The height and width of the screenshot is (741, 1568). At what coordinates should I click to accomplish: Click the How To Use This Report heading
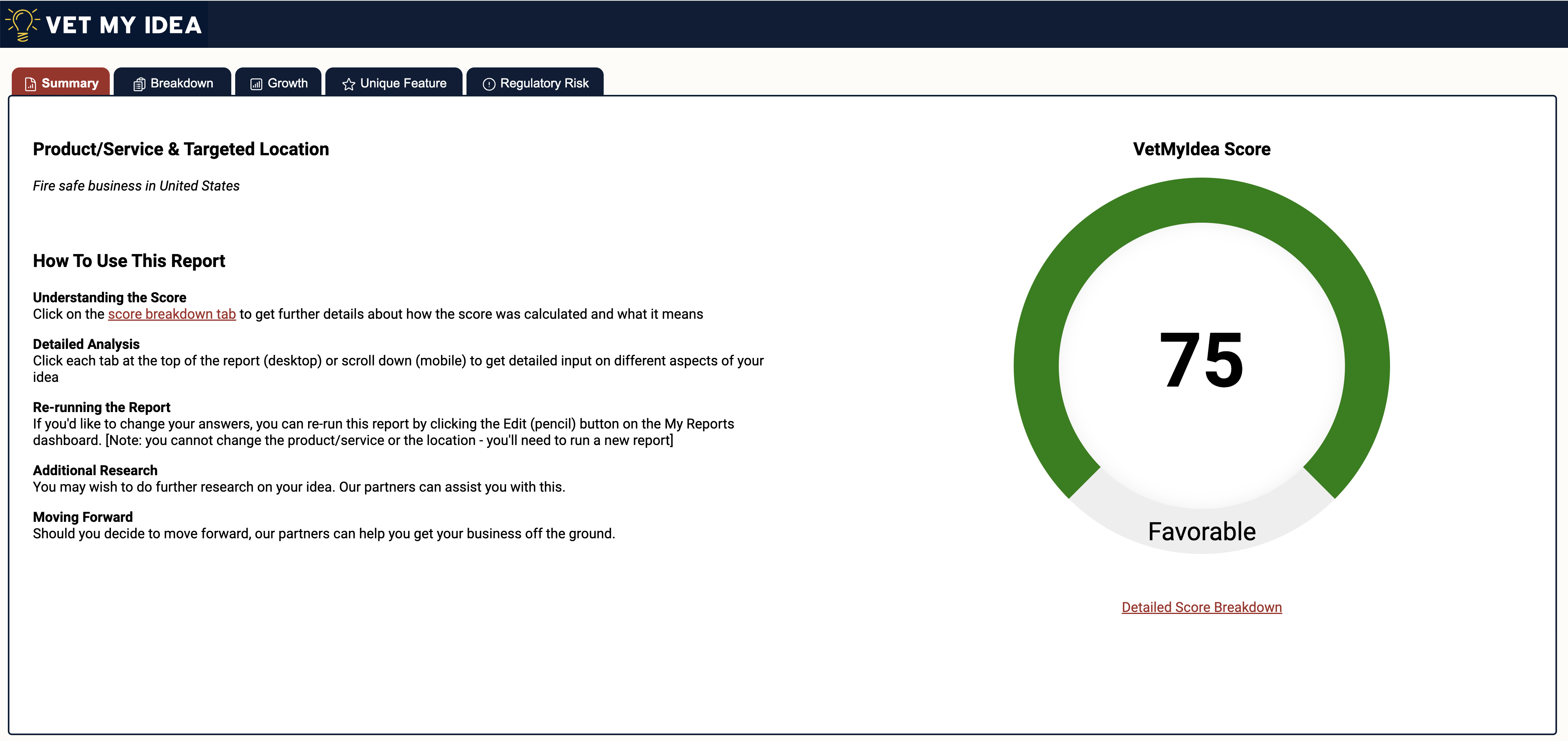129,261
